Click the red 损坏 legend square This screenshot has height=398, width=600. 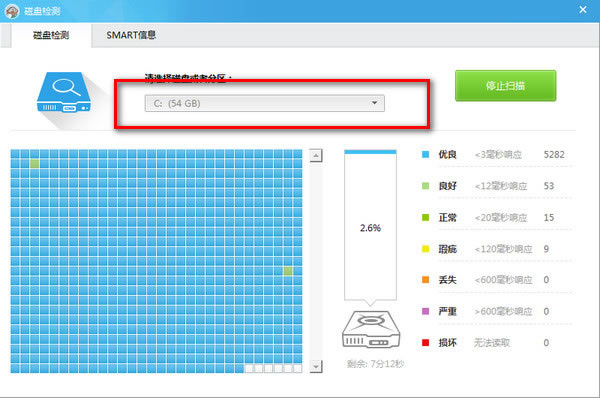pos(425,343)
